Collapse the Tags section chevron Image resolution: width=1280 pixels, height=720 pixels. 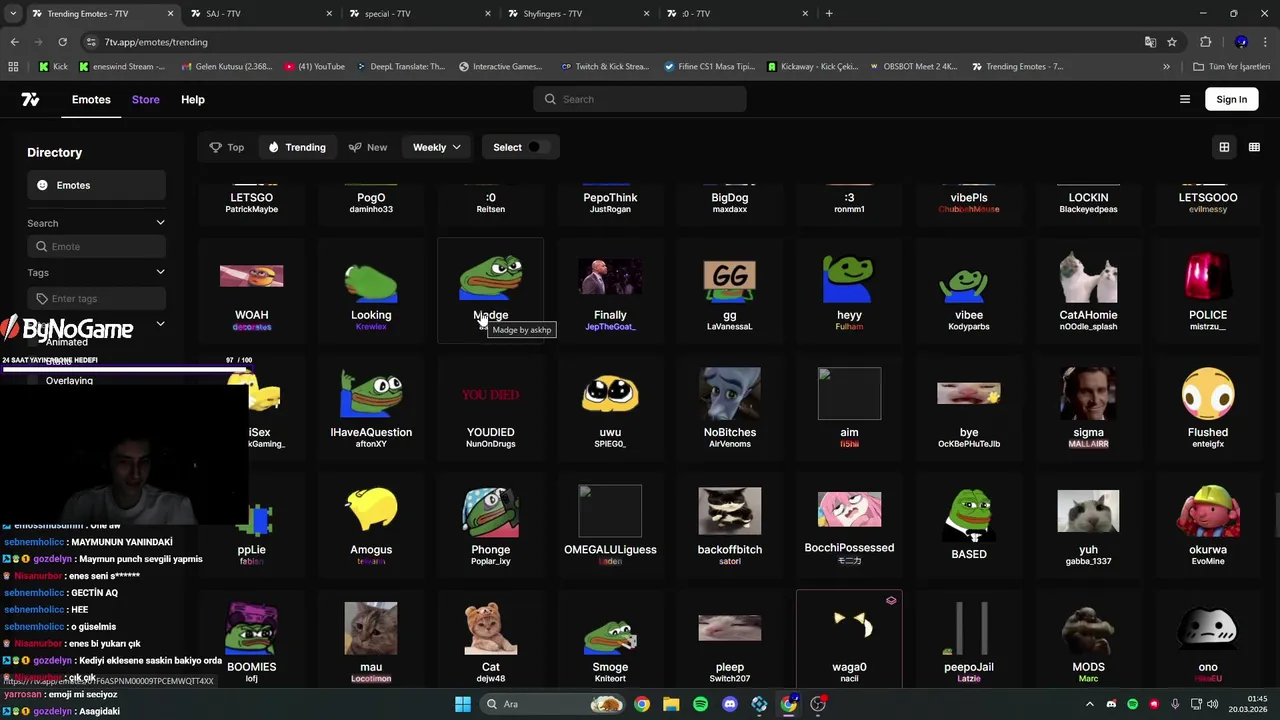point(160,272)
